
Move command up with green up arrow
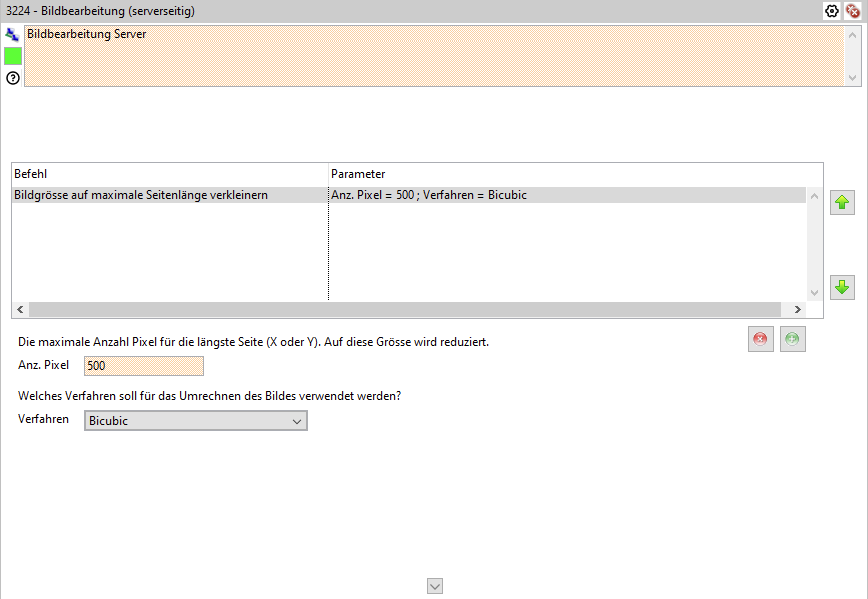tap(842, 203)
